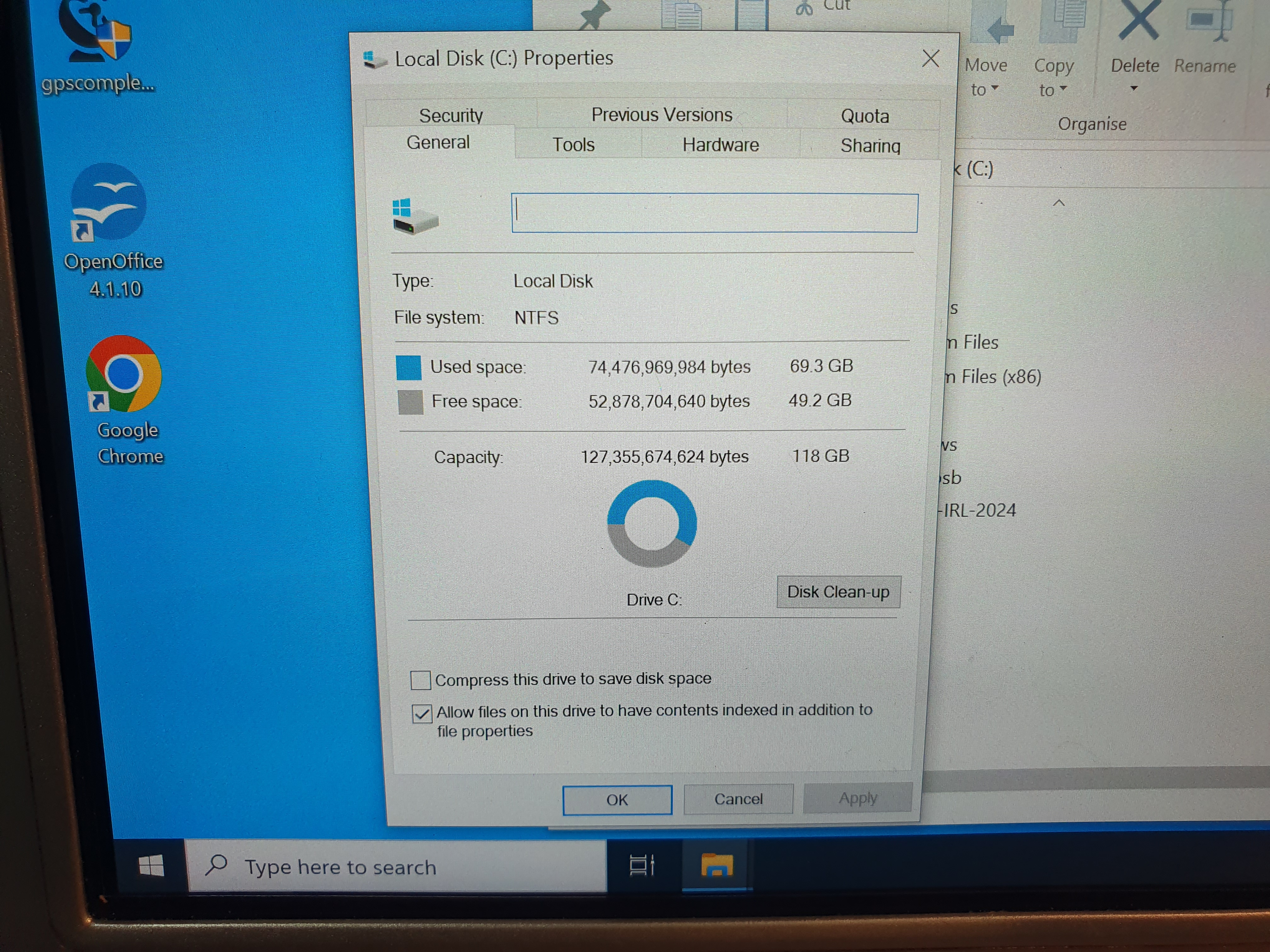Select the 'n Files (x86)' folder in Explorer
This screenshot has height=952, width=1270.
click(993, 377)
